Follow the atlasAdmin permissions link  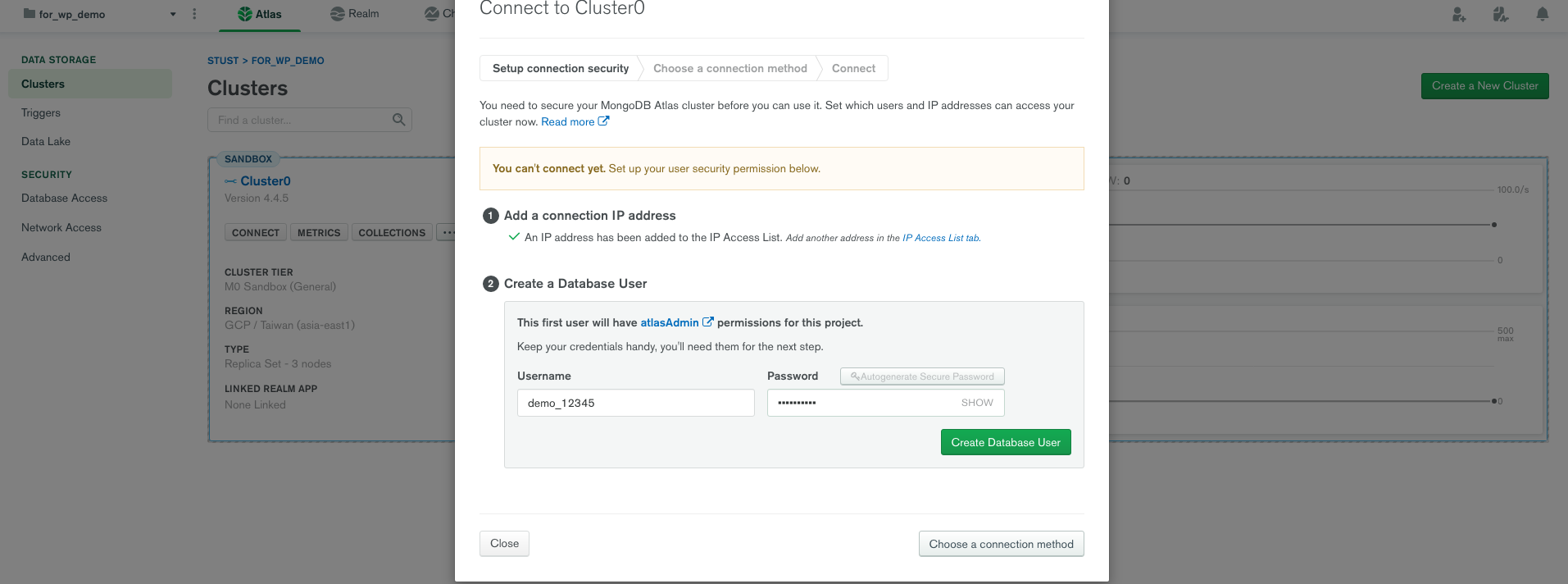click(x=670, y=322)
